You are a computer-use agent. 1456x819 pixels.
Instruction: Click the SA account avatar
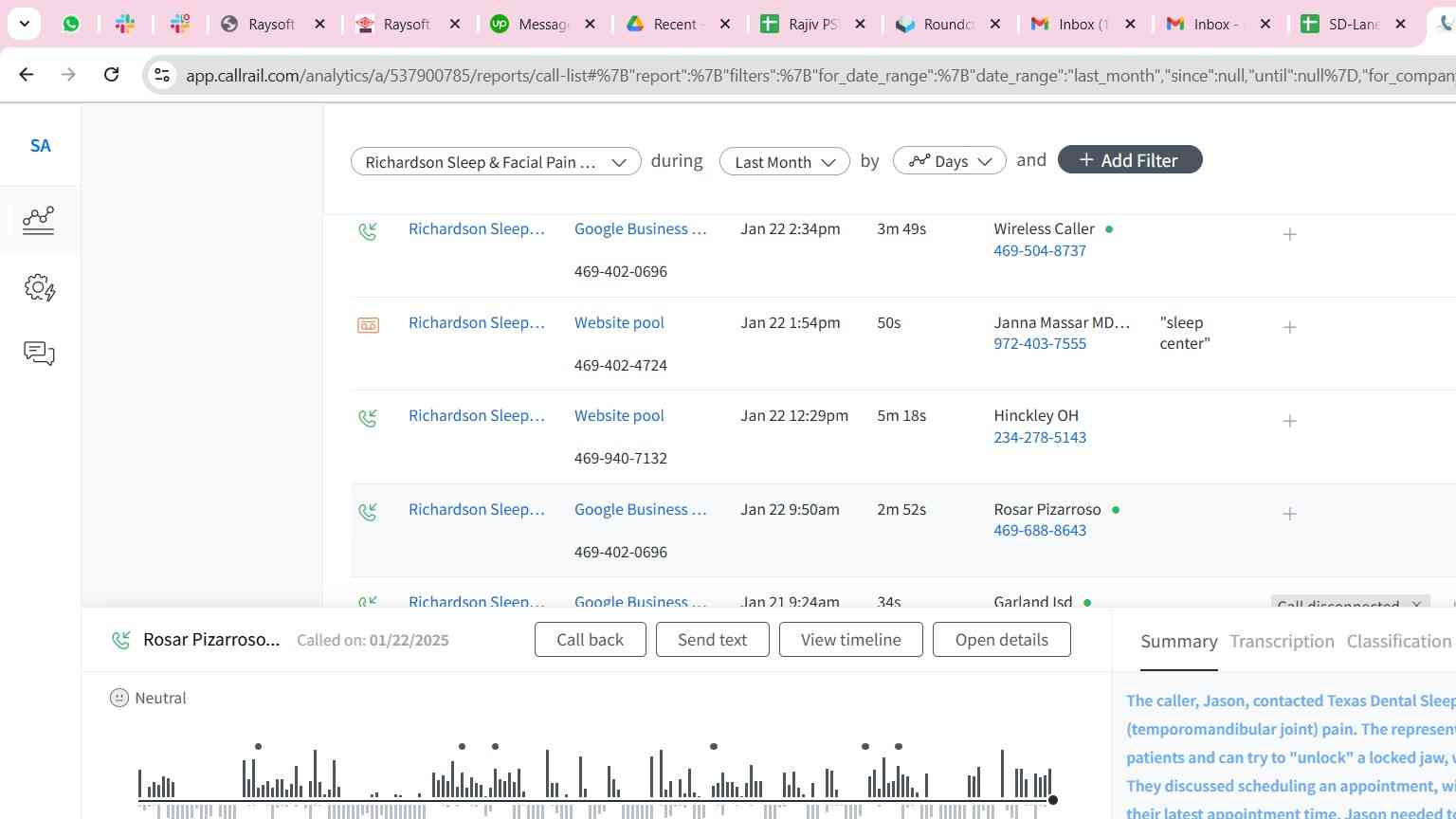pyautogui.click(x=40, y=145)
